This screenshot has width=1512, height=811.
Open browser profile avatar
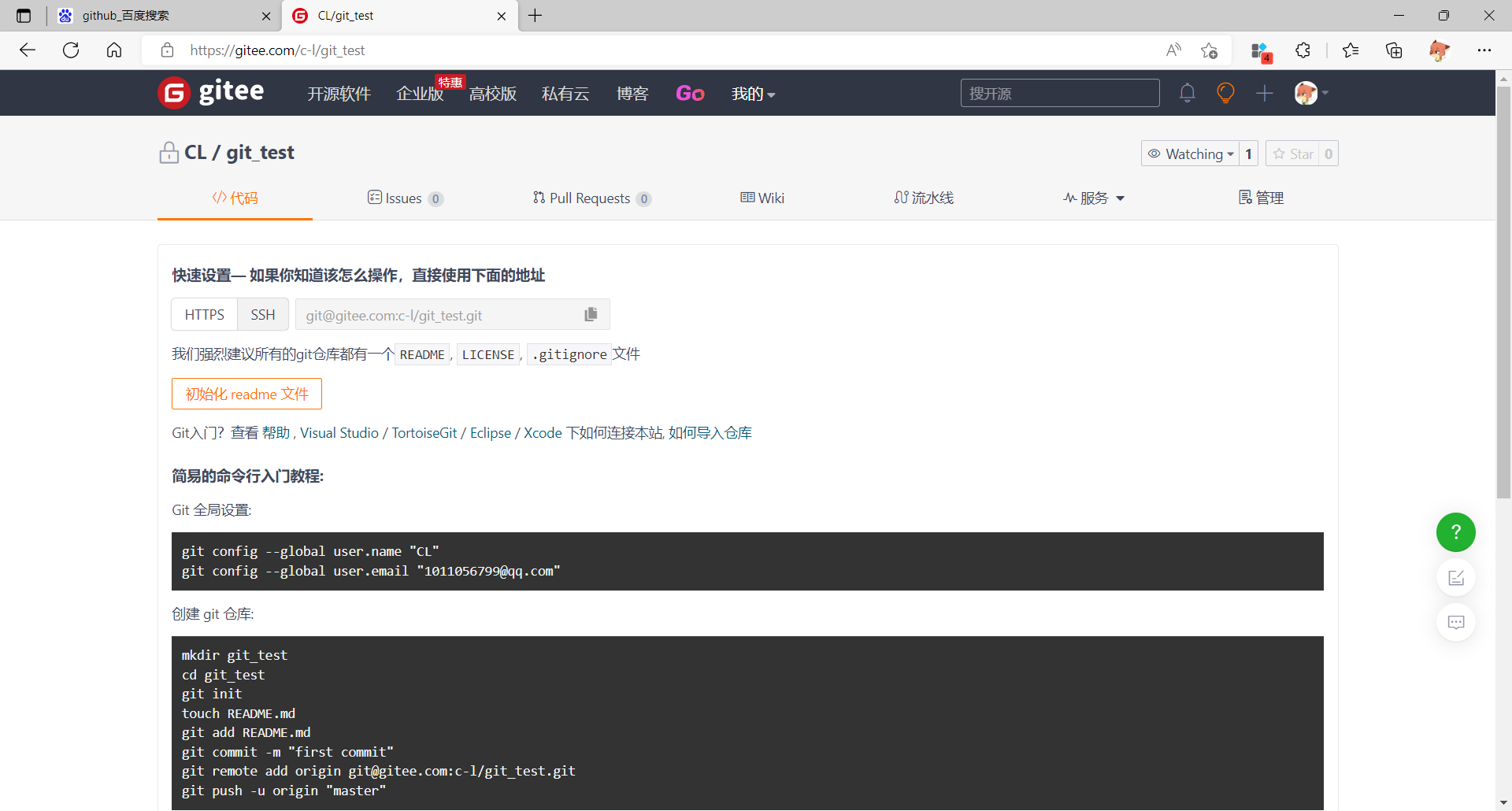1439,50
